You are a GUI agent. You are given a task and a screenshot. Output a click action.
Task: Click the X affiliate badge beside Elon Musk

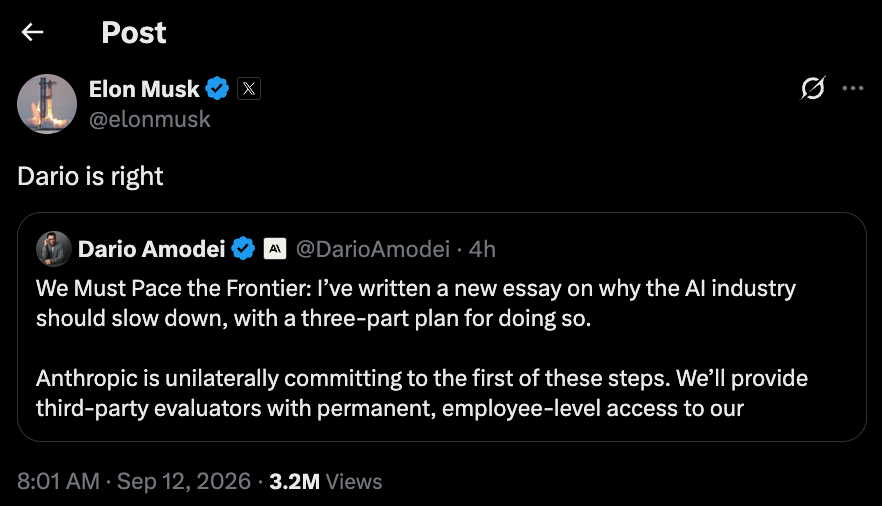(249, 89)
